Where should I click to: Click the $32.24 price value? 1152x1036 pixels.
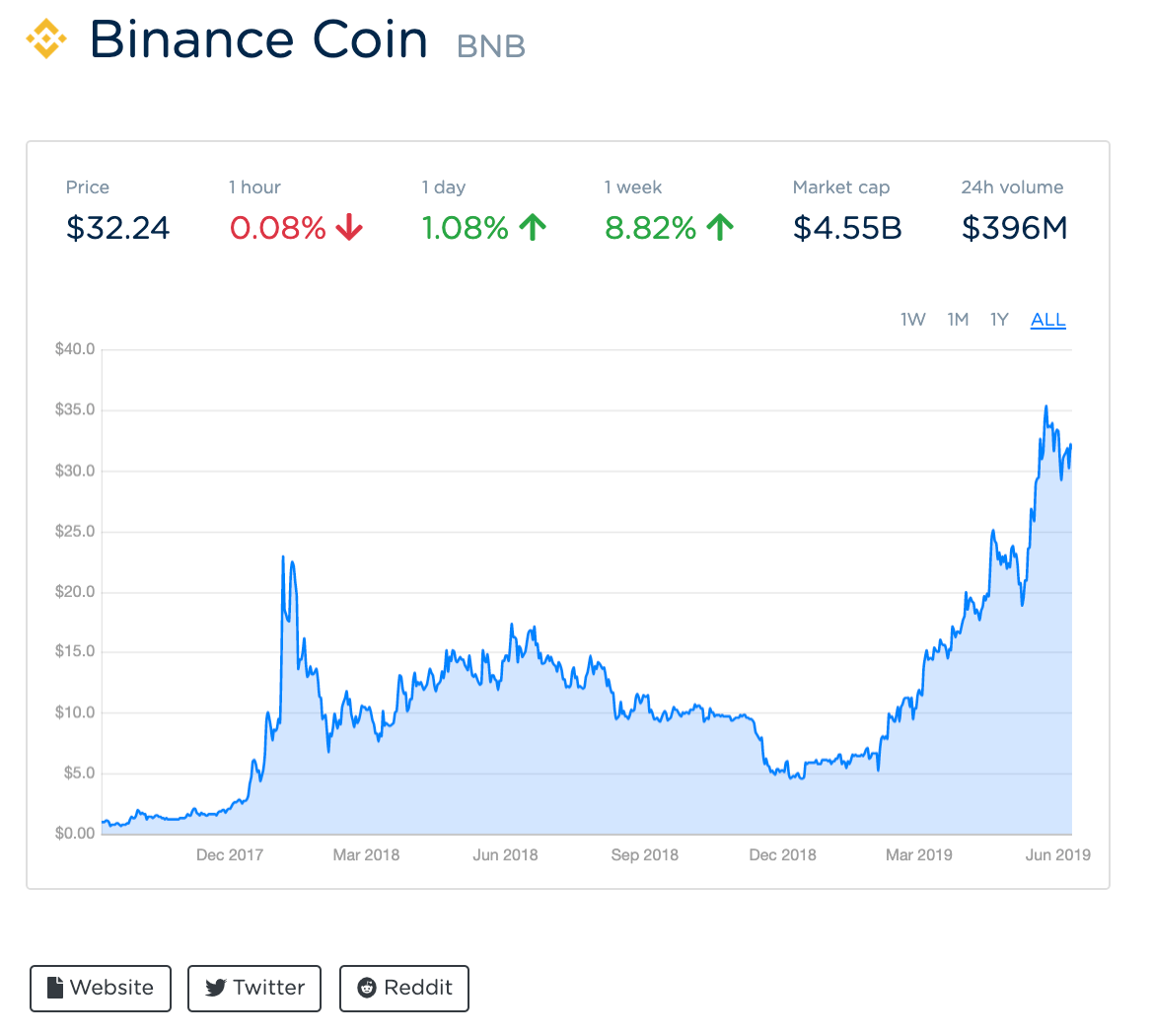[x=118, y=229]
